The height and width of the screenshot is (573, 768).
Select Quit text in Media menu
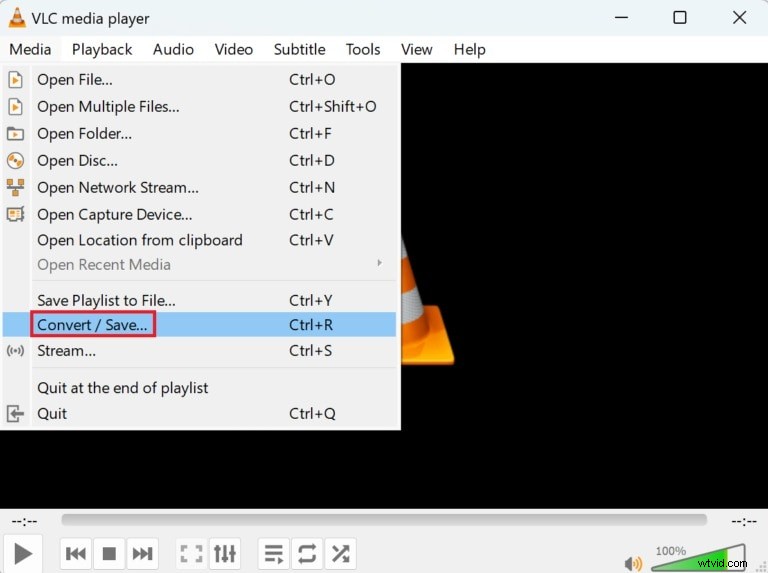click(x=52, y=414)
